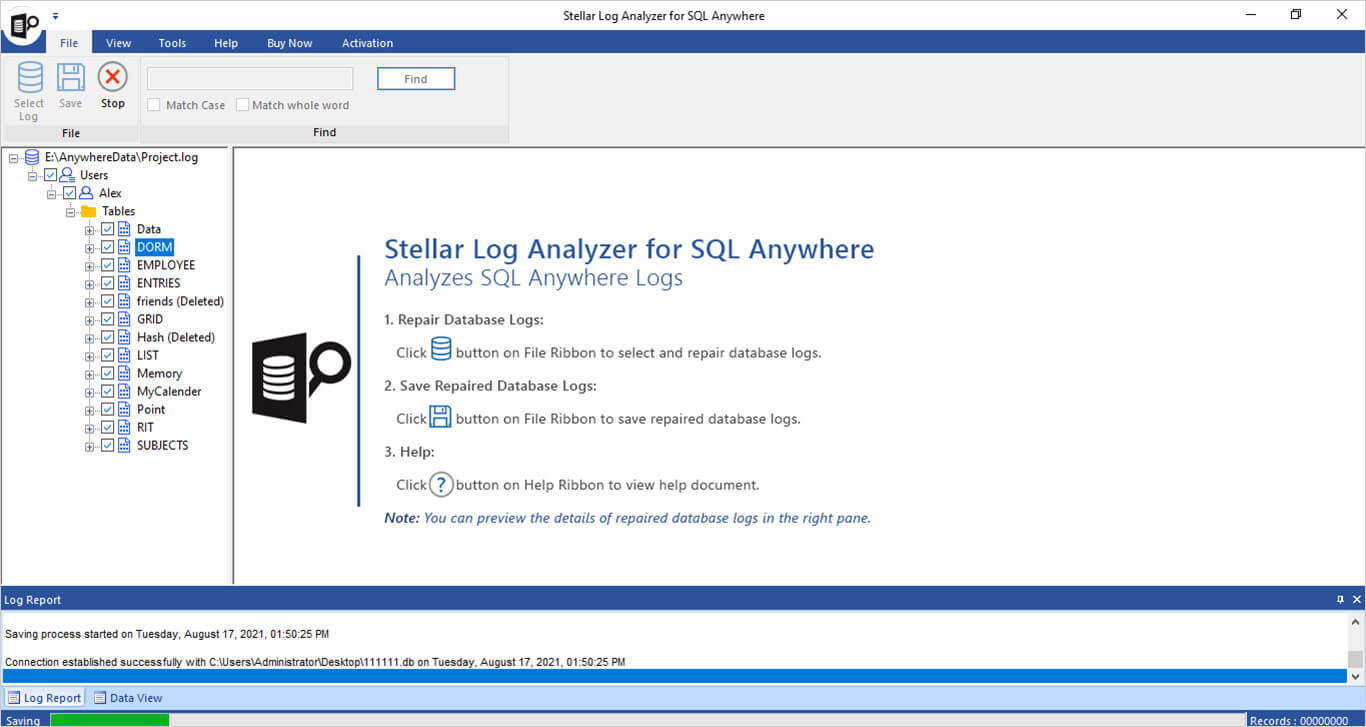This screenshot has width=1366, height=727.
Task: Uncheck the Hash (Deleted) checkbox
Action: click(x=108, y=337)
